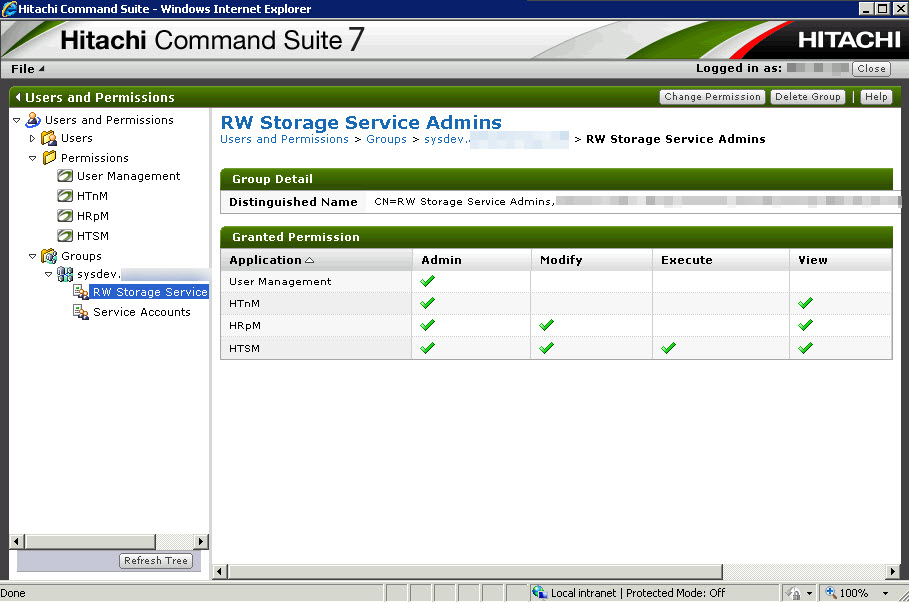
Task: Click the HTnM permission icon in tree
Action: coord(65,196)
